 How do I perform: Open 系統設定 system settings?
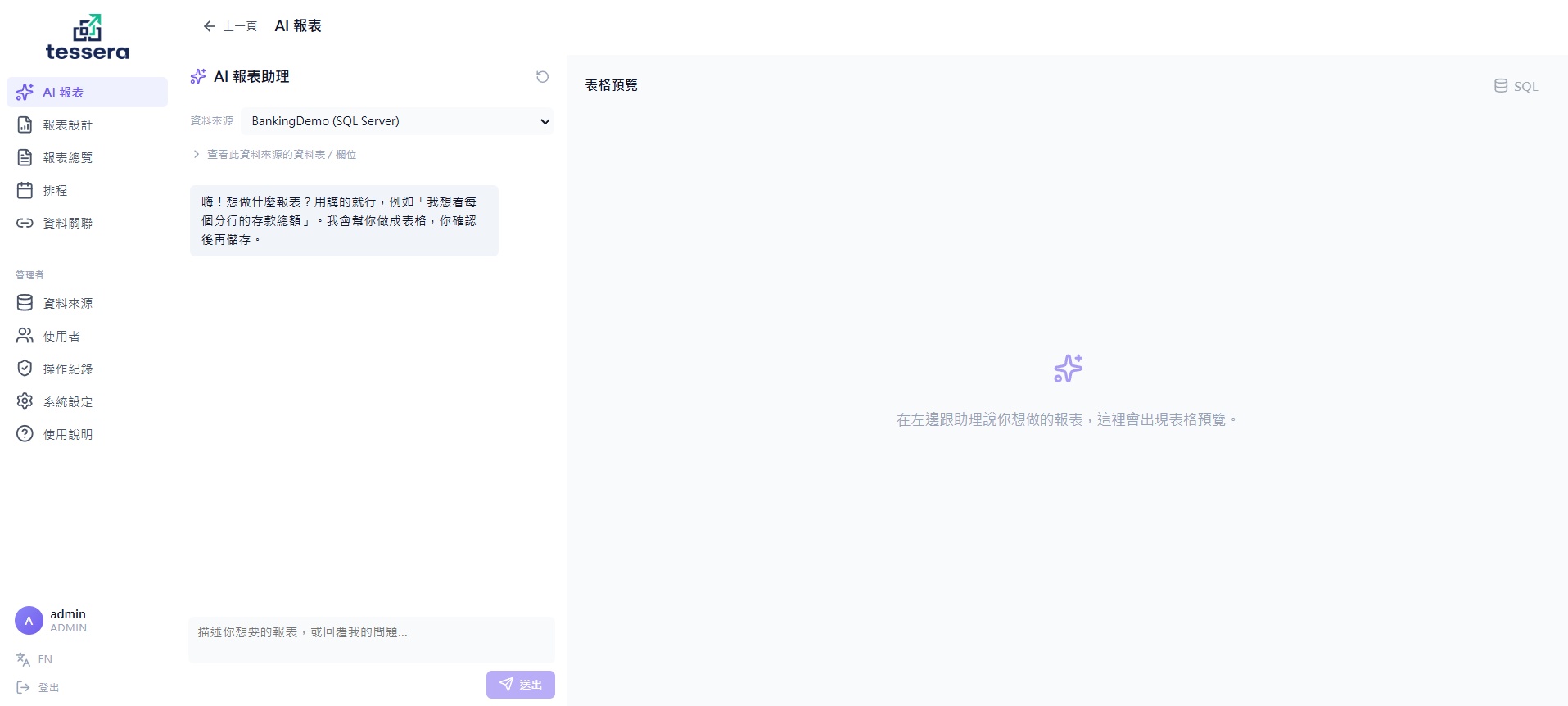[x=87, y=401]
